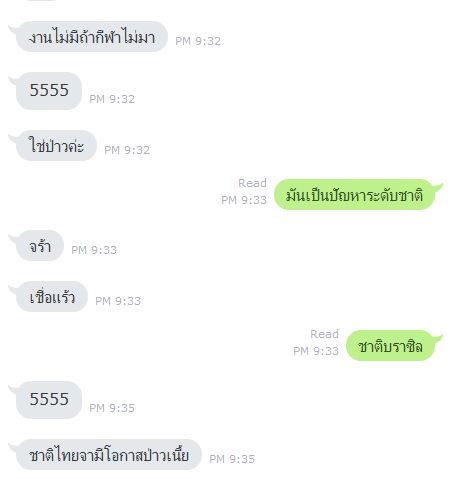
Task: Click the first '5555' message bubble
Action: [49, 91]
